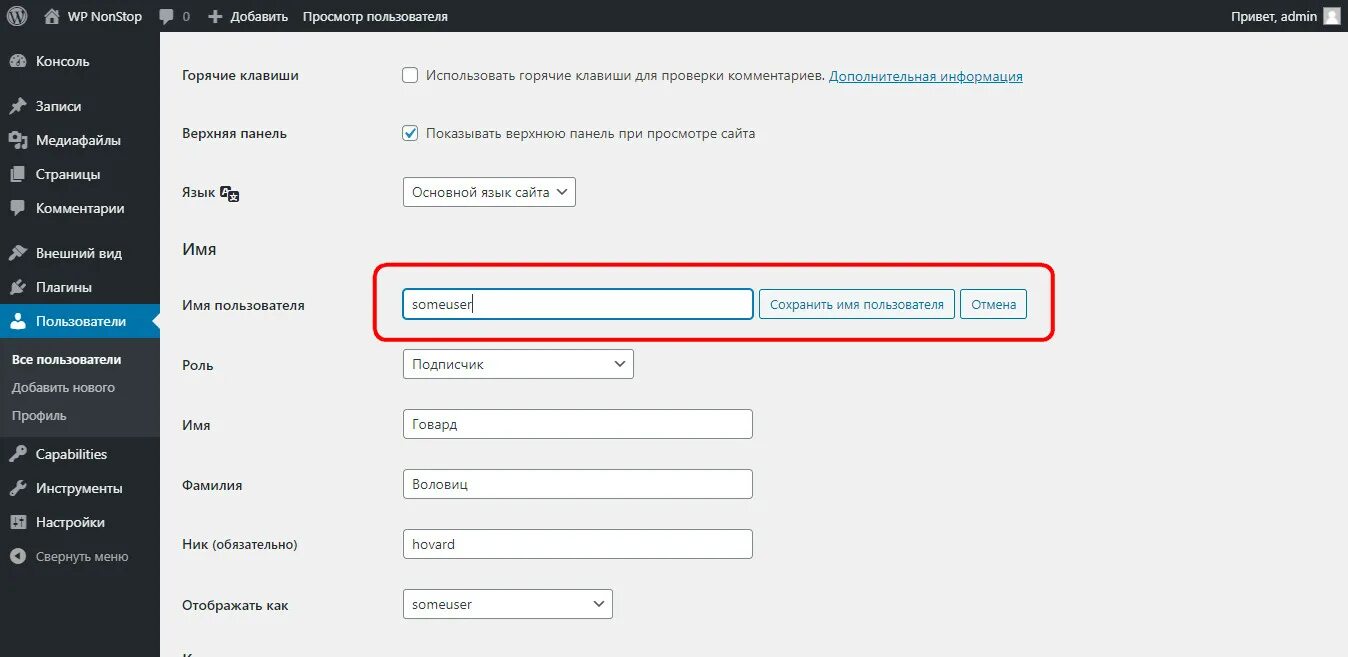
Task: Open the Основной язык сайта language dropdown
Action: click(489, 192)
